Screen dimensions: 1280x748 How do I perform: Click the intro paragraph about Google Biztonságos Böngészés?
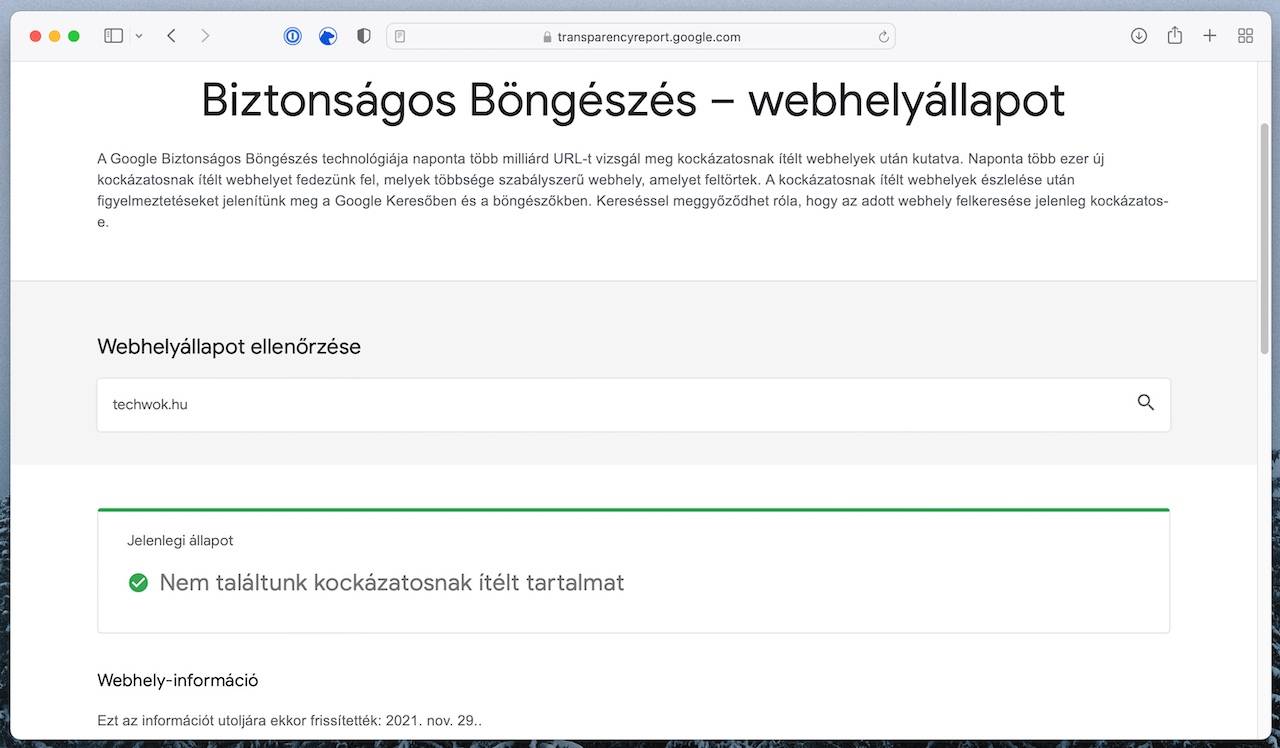tap(633, 190)
